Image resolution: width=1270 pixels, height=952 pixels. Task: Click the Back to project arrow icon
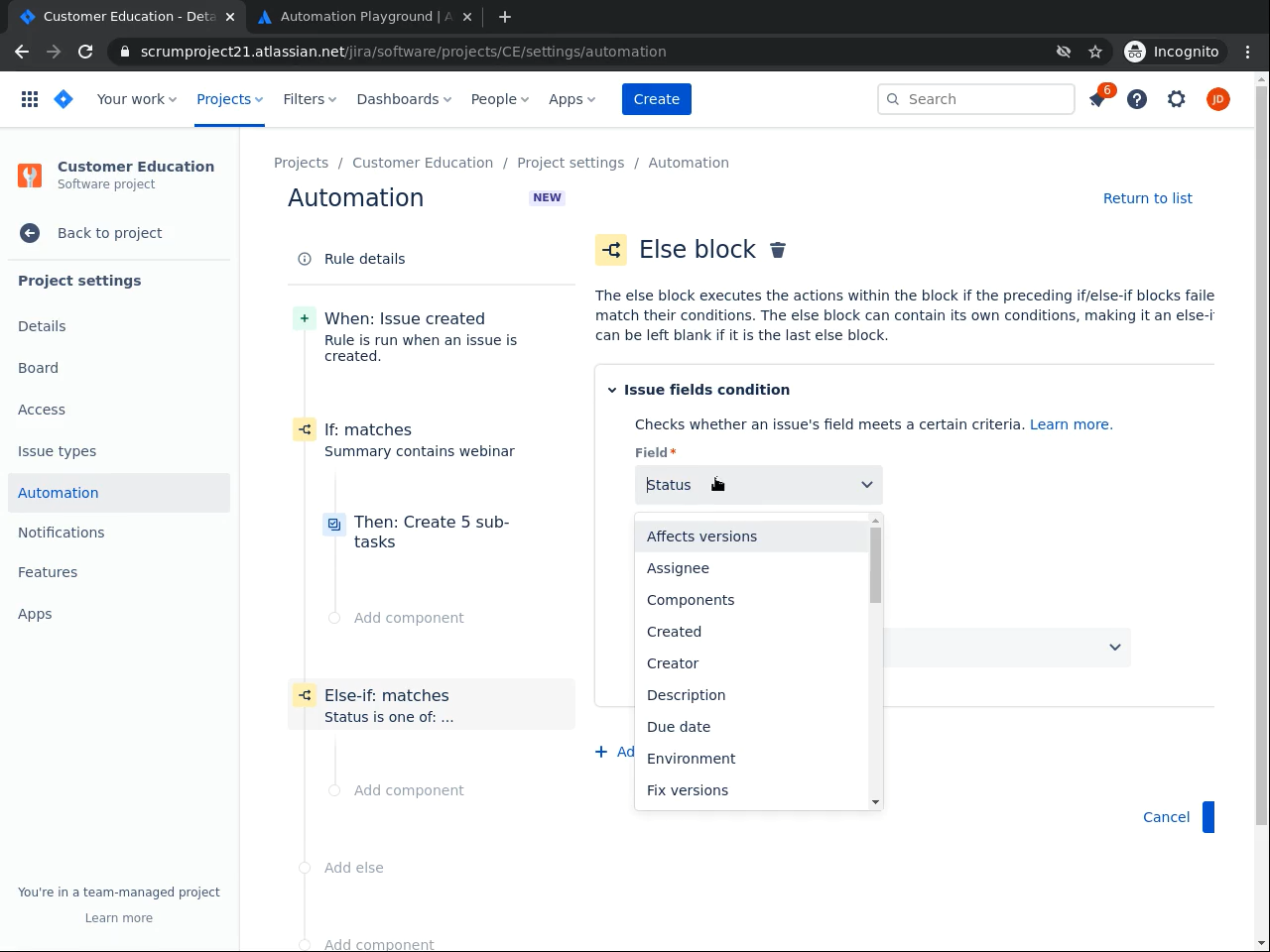30,233
